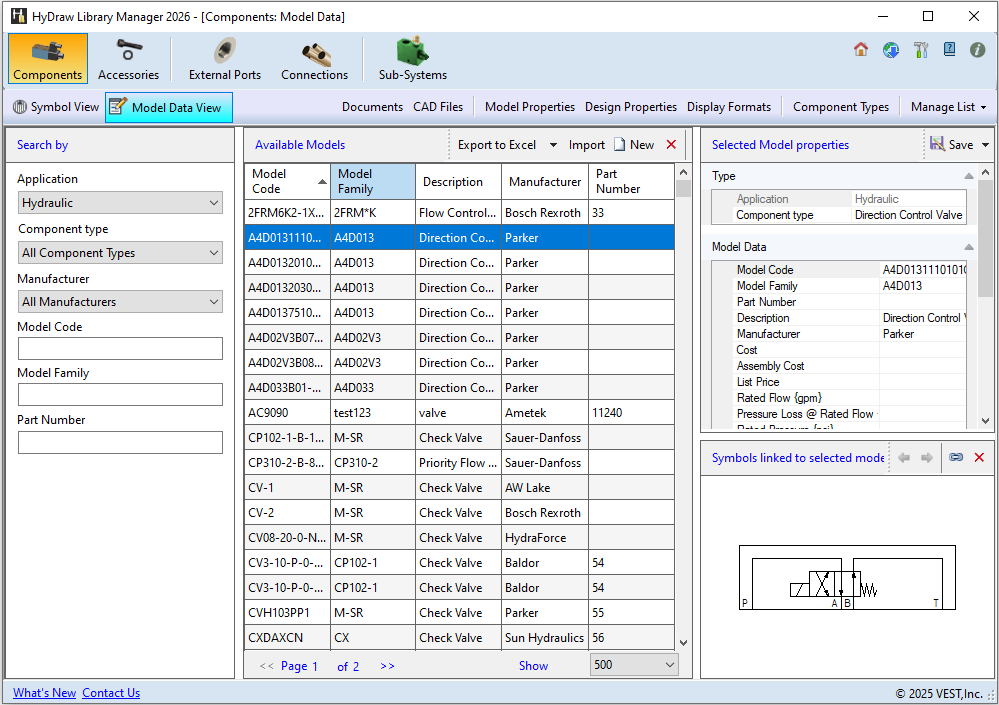Collapse the Type properties section
The height and width of the screenshot is (705, 999).
968,176
